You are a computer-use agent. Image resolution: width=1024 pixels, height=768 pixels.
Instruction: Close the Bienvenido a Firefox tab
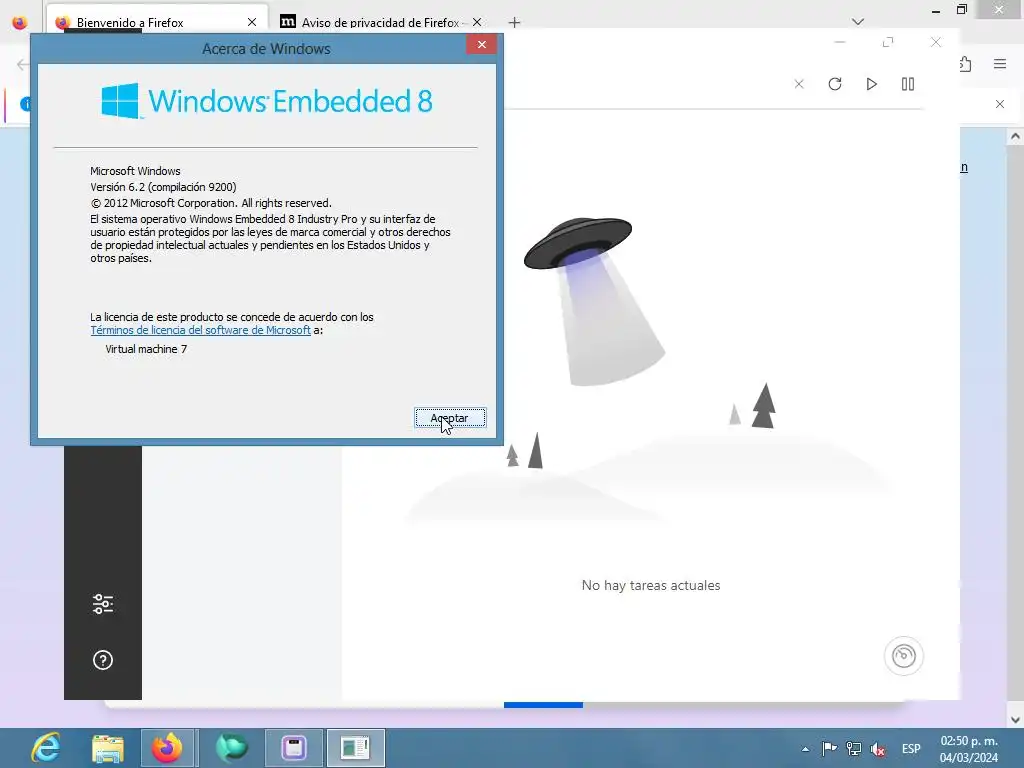251,22
